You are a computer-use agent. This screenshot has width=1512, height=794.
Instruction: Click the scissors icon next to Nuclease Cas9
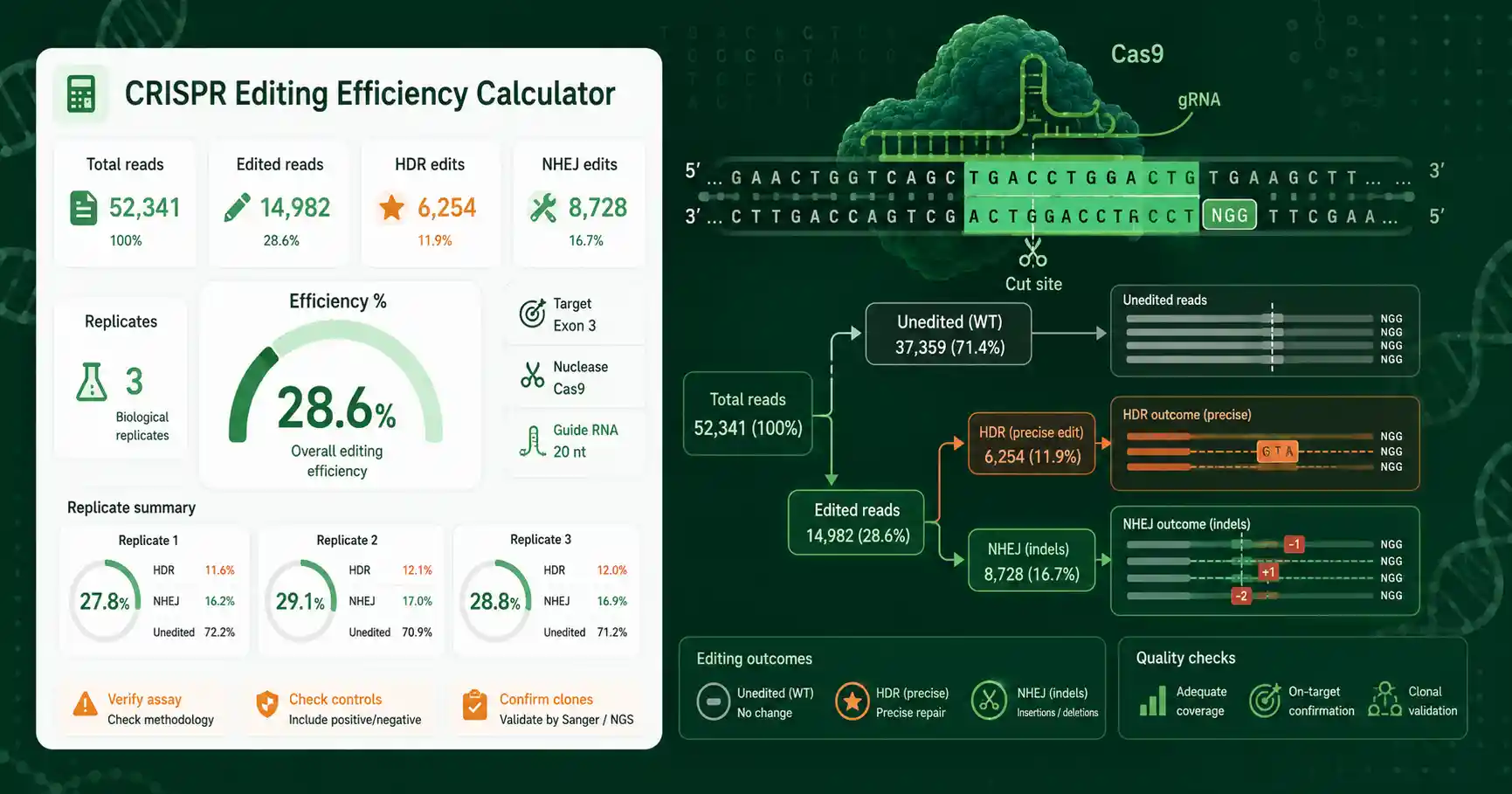tap(532, 376)
